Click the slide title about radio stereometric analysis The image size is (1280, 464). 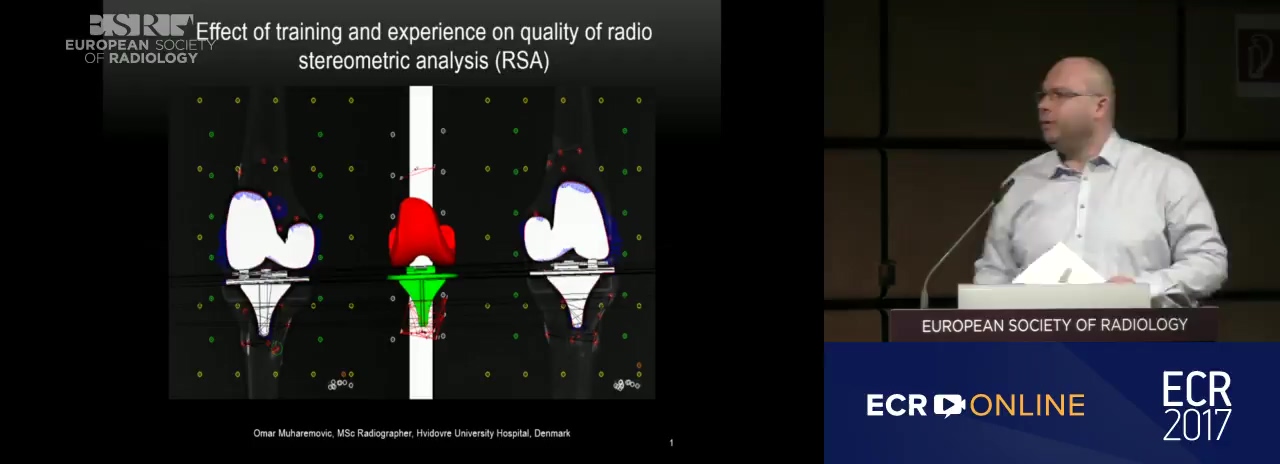424,46
